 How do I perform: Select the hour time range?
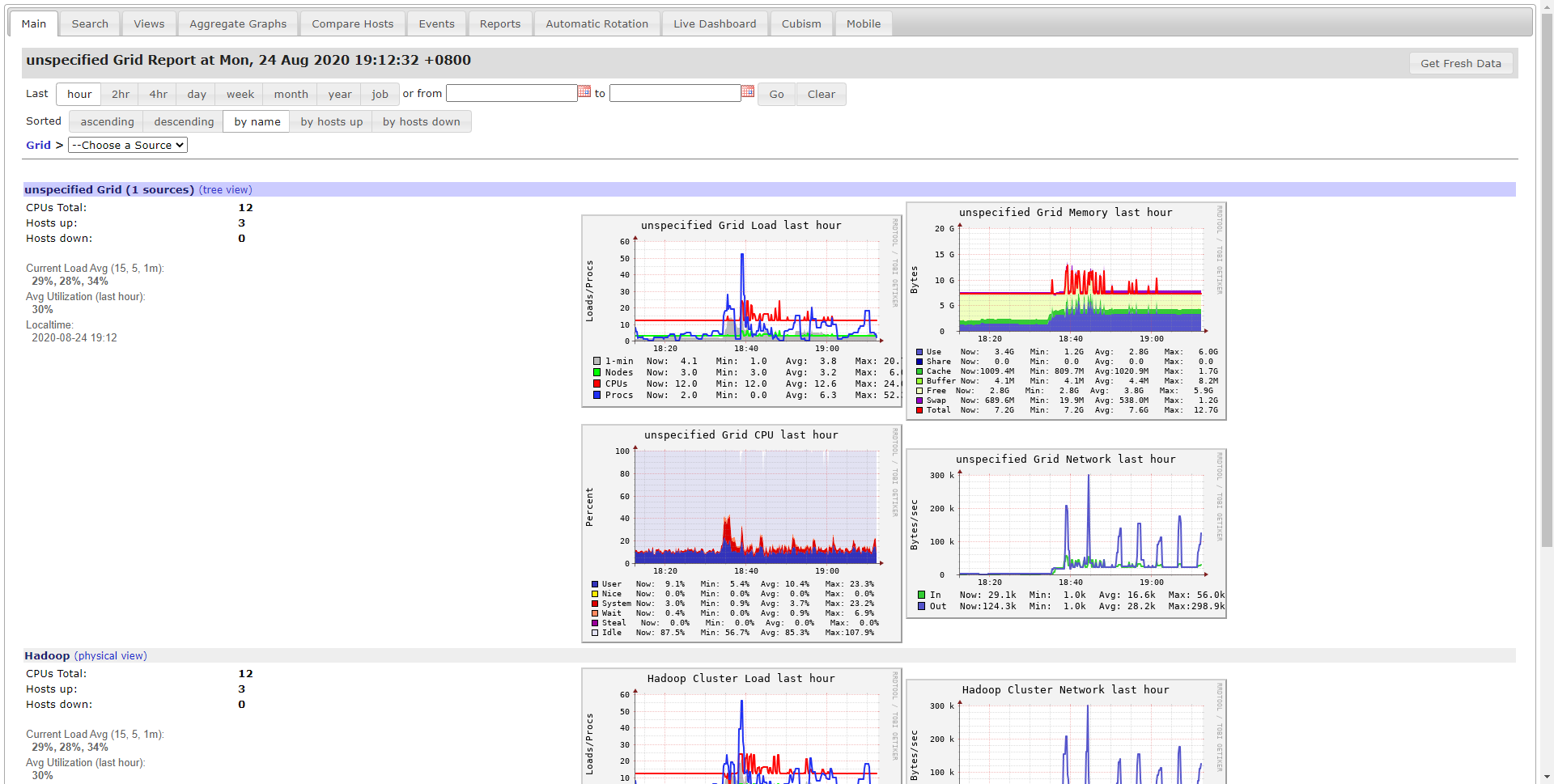coord(79,95)
